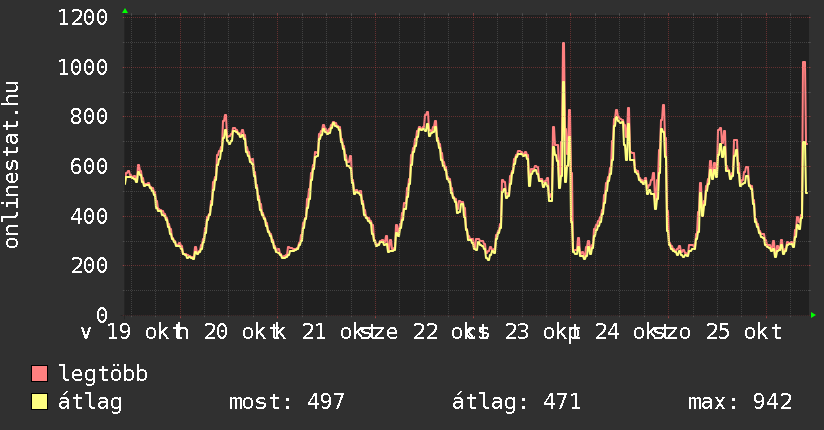
Task: Click the 'átlag: 471' statistic
Action: 517,403
